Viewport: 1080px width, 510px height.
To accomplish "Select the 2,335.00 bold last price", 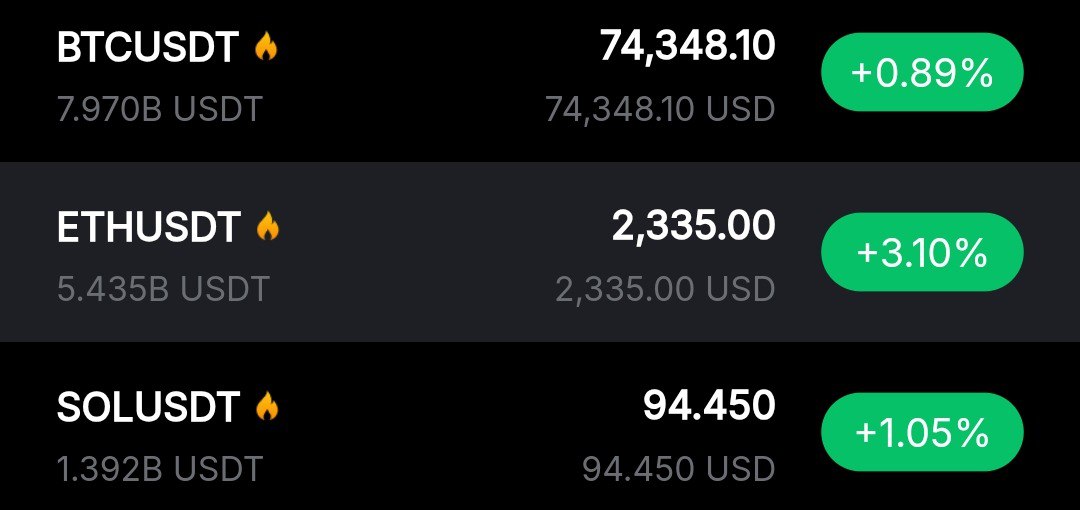I will tap(693, 226).
